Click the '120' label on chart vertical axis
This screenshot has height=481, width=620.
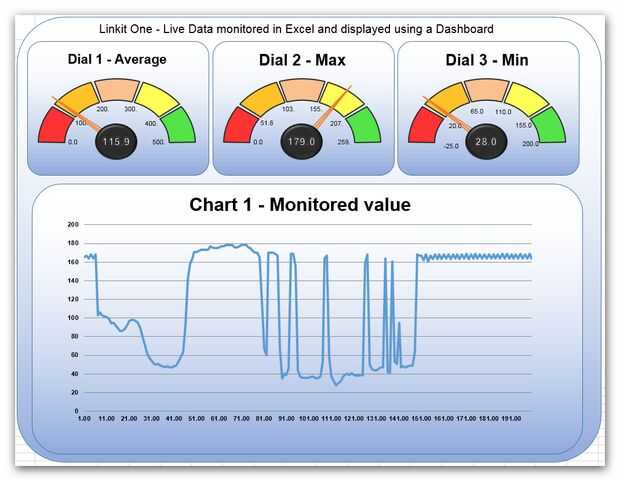click(73, 299)
